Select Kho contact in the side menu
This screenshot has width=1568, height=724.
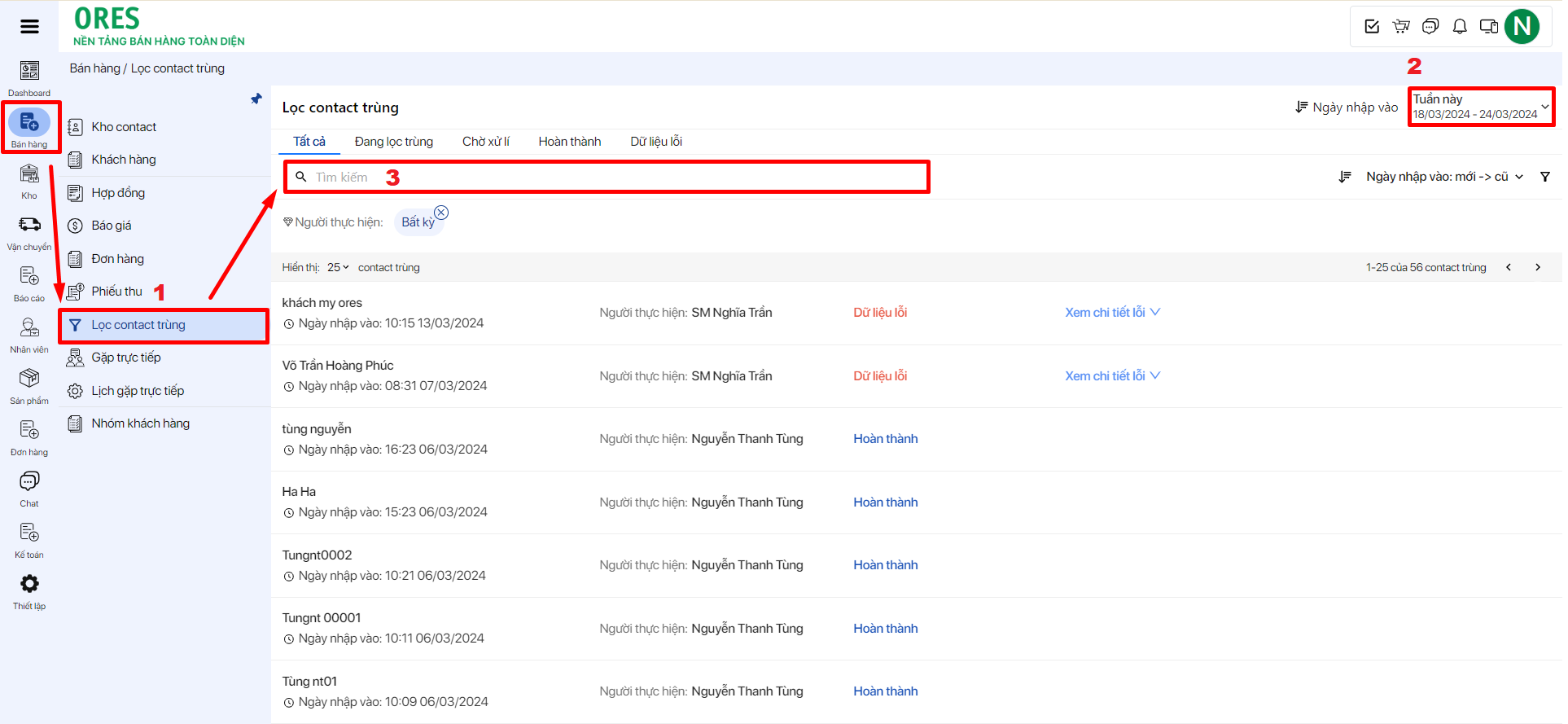(124, 127)
